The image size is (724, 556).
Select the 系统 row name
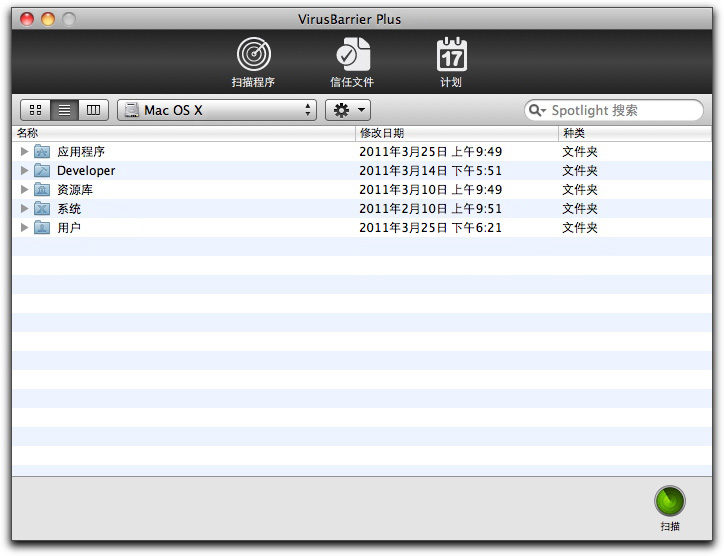[69, 208]
